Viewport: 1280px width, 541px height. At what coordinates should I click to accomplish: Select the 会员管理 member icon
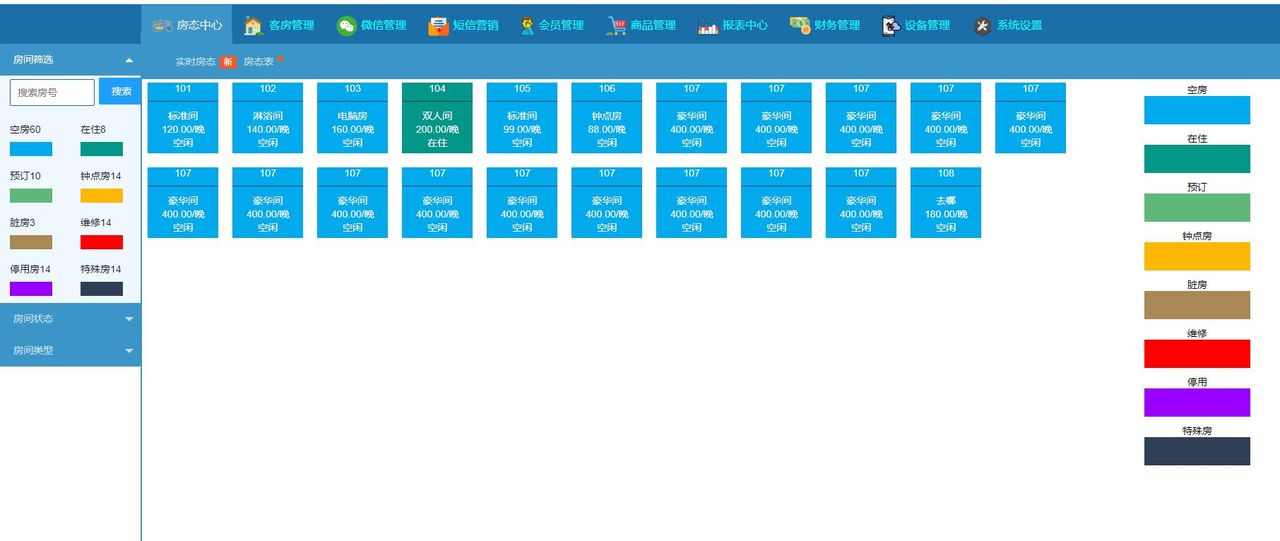527,26
